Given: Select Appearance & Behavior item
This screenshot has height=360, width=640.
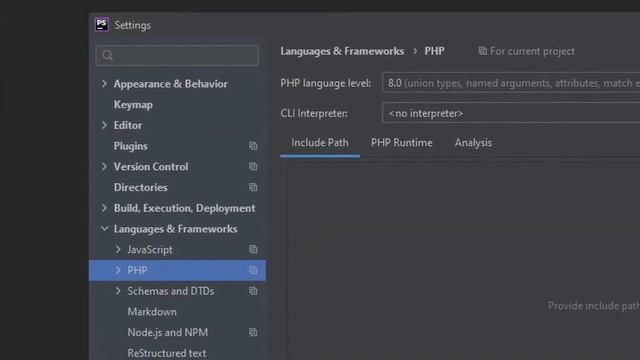Looking at the screenshot, I should click(171, 84).
